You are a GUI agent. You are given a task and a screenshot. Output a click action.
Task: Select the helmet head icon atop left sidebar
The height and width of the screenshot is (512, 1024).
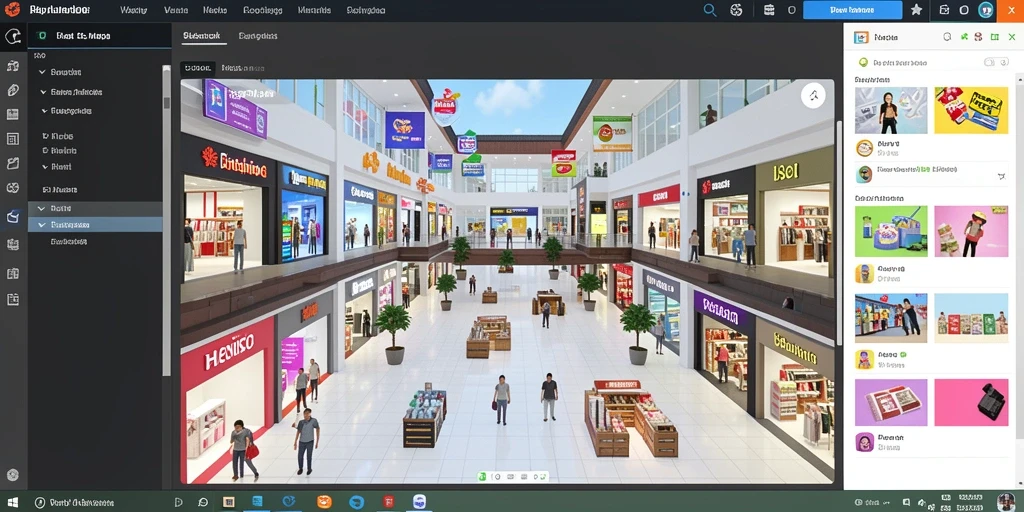click(x=12, y=37)
